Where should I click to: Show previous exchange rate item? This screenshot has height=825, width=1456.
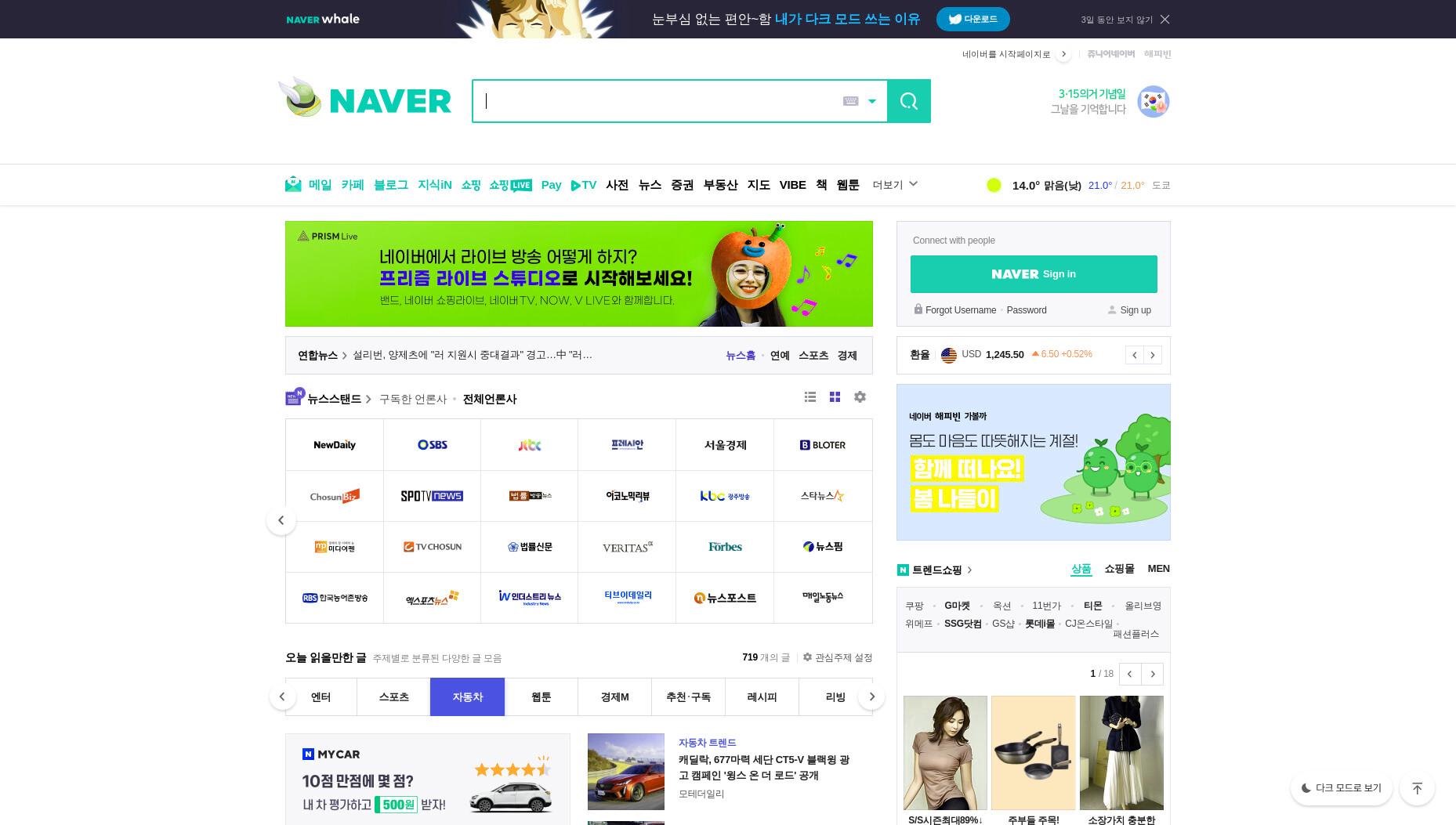[x=1134, y=355]
